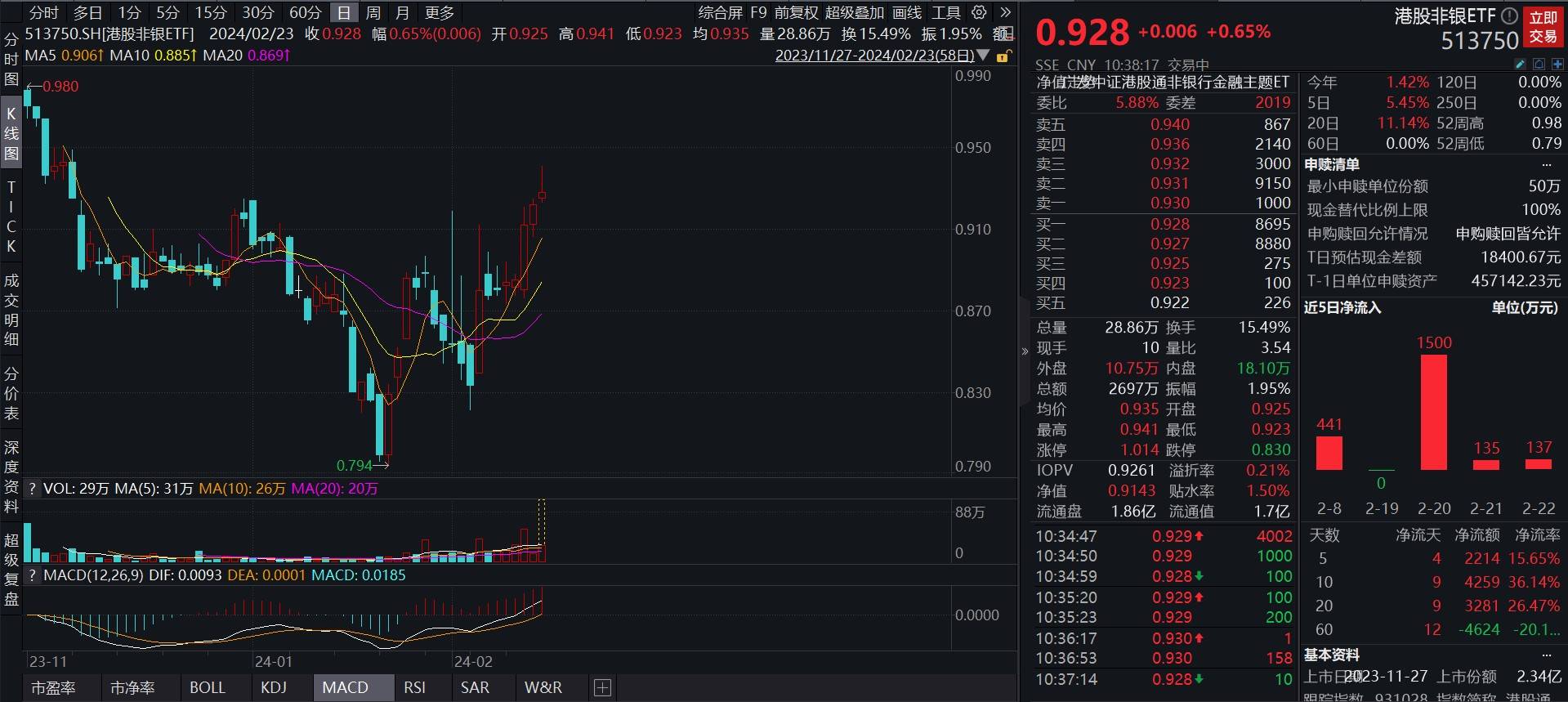Open F9 deep info

point(758,13)
